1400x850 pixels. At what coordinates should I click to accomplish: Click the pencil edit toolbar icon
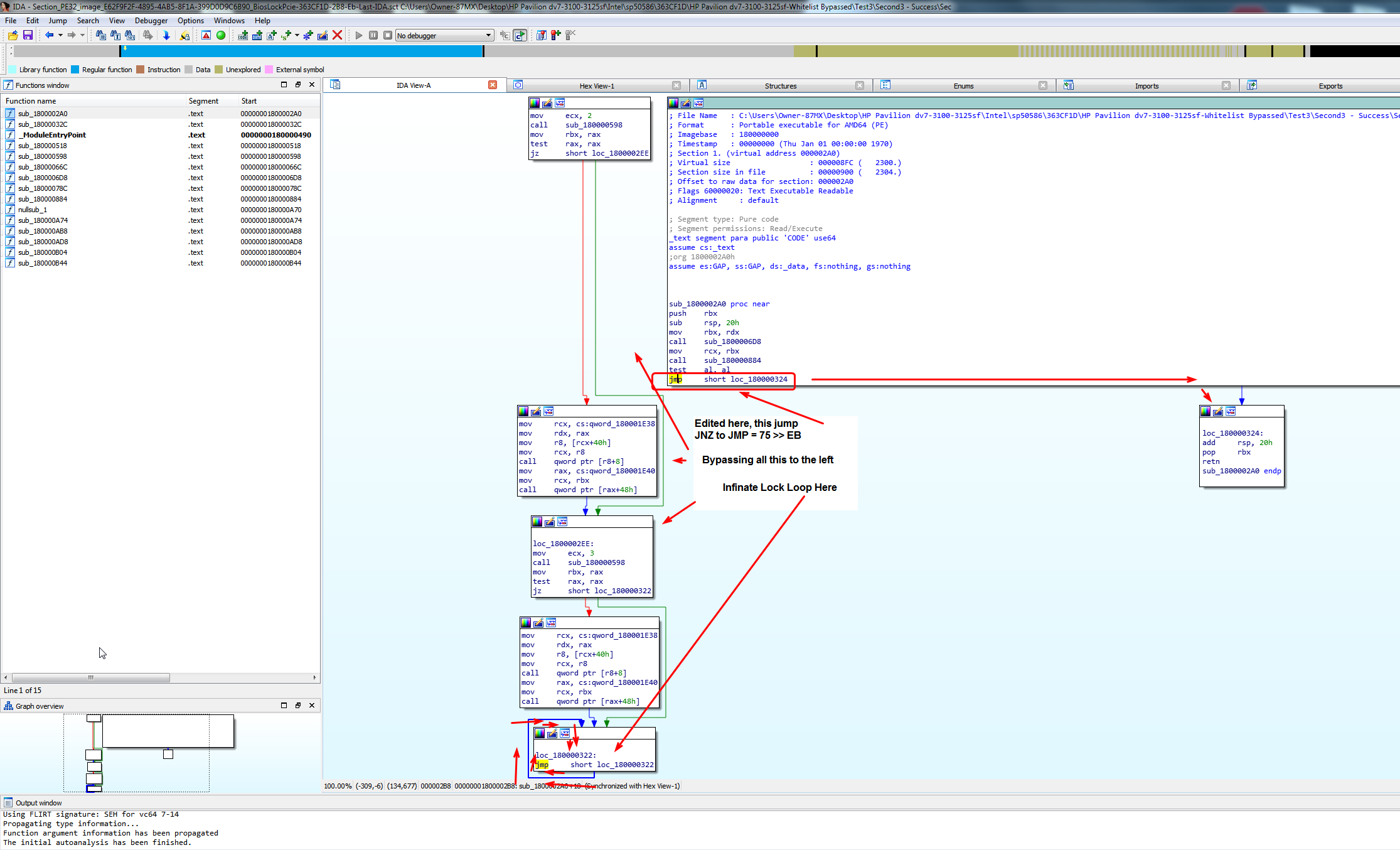tap(323, 35)
